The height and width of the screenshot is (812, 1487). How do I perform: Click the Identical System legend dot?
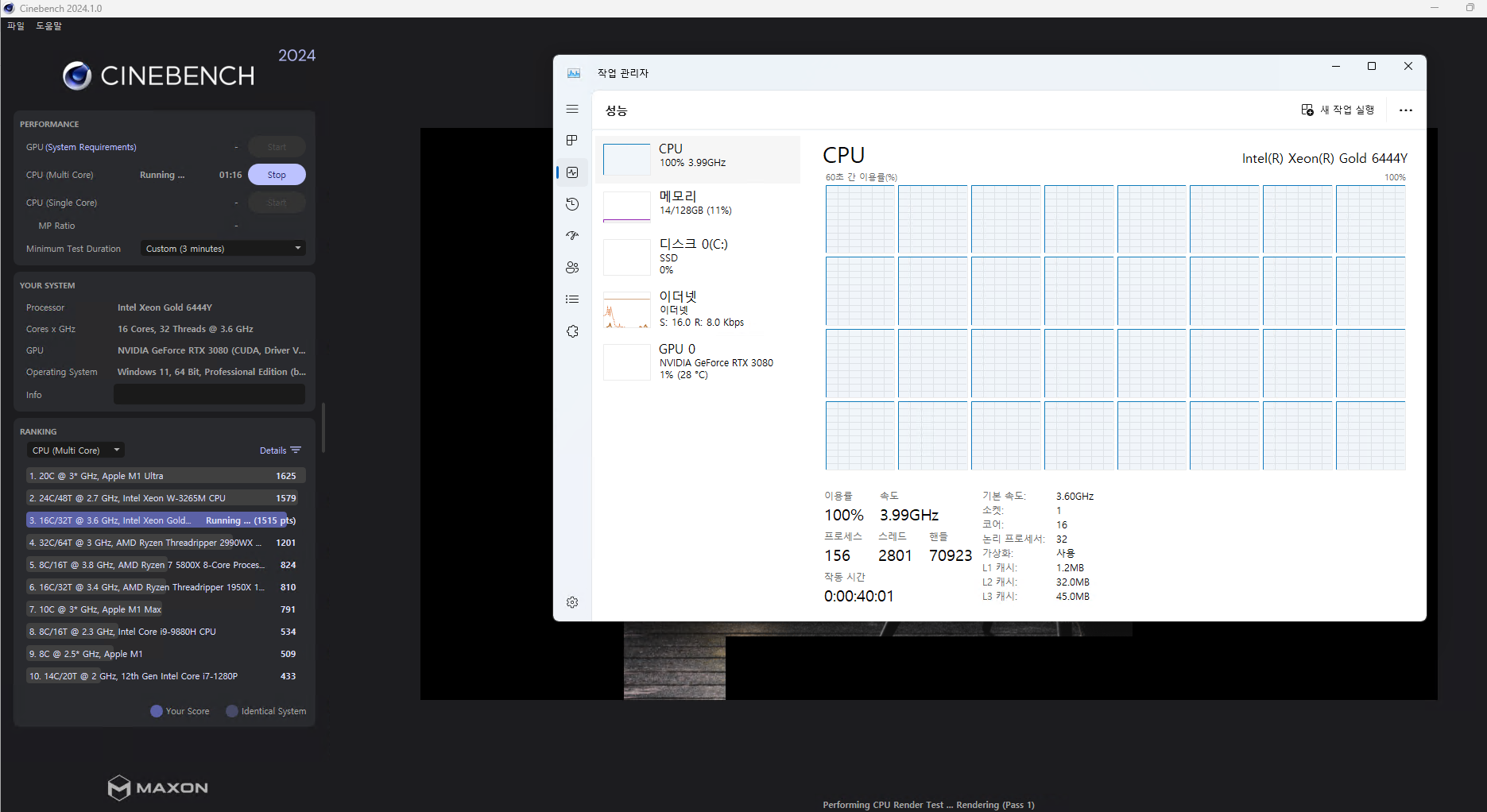tap(232, 711)
